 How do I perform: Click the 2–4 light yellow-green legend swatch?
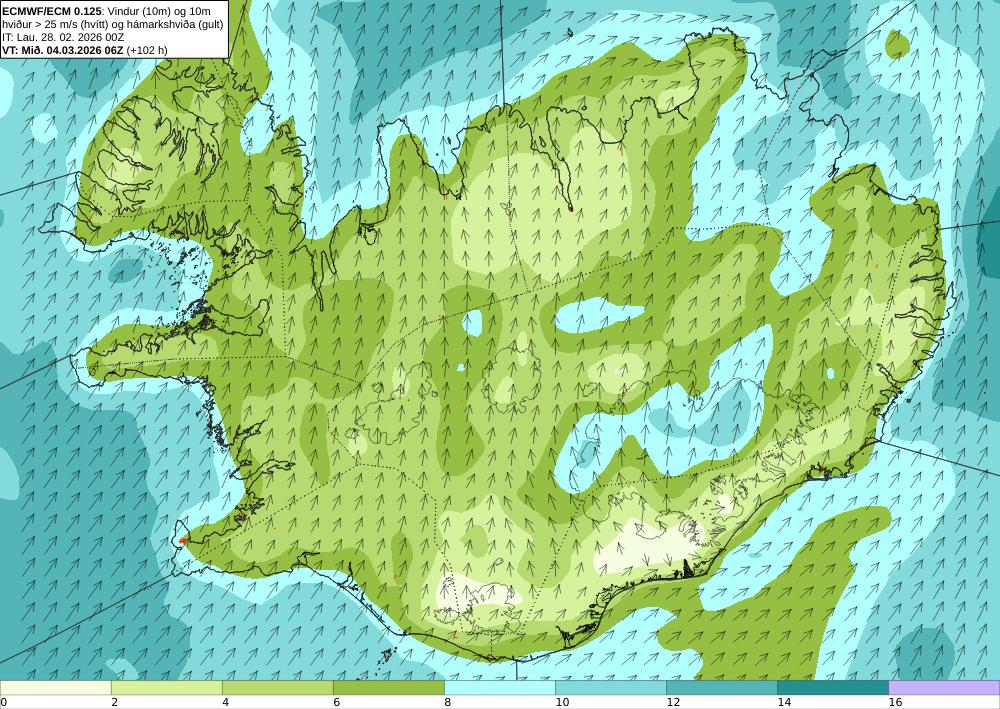pyautogui.click(x=166, y=688)
